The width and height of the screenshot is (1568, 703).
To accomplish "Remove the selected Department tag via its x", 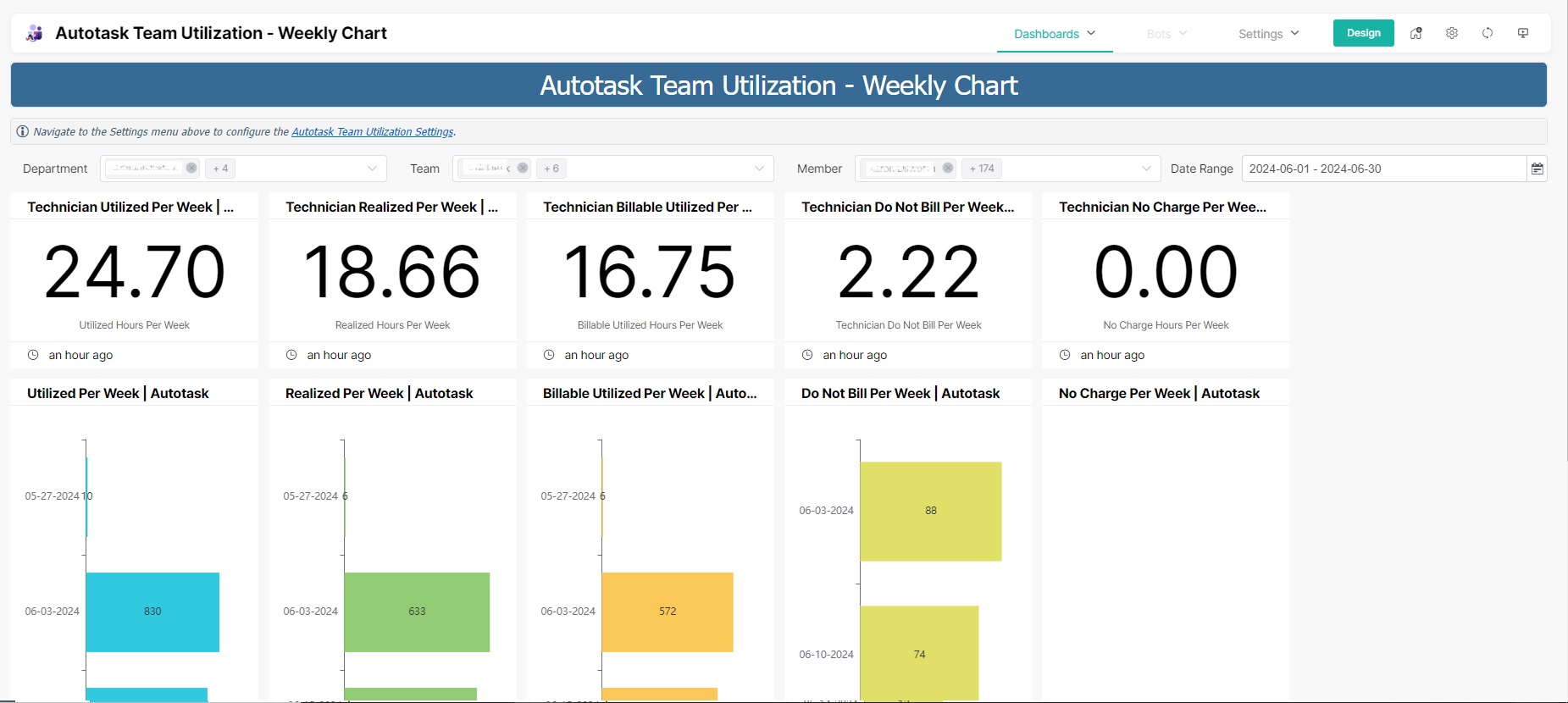I will tap(191, 168).
